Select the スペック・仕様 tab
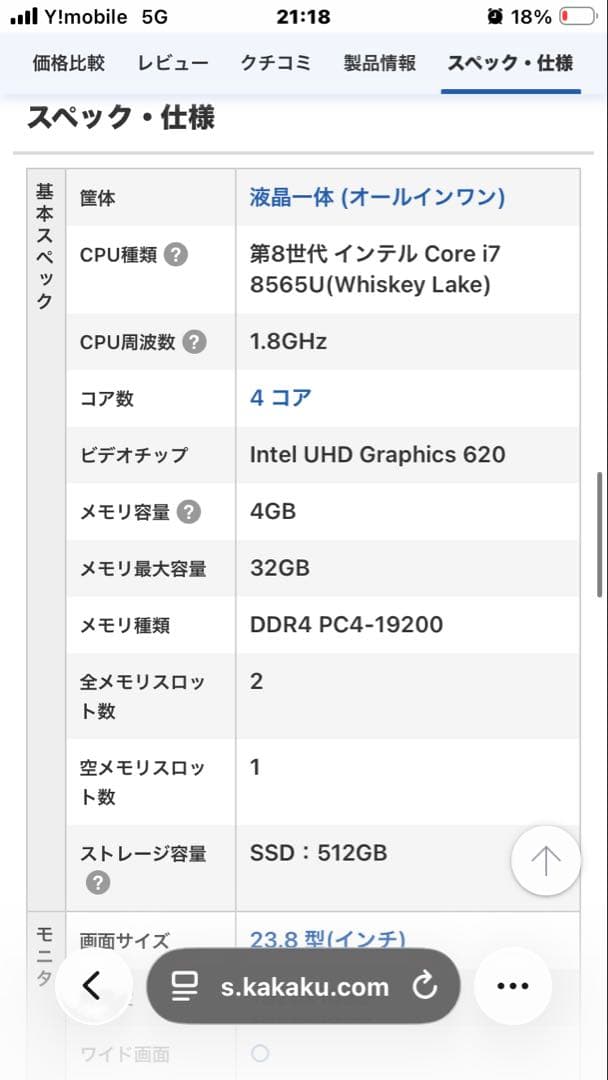The image size is (608, 1080). coord(510,62)
